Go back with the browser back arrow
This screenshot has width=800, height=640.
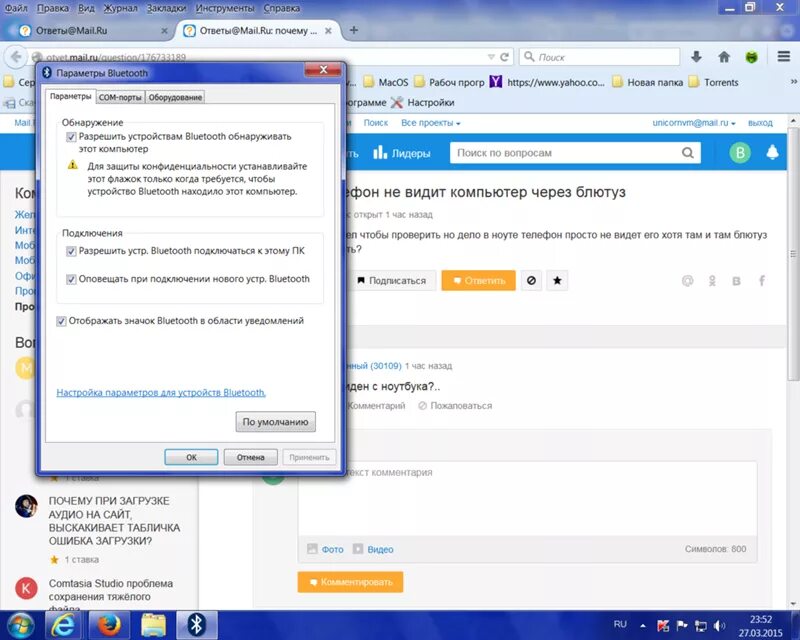[x=16, y=57]
